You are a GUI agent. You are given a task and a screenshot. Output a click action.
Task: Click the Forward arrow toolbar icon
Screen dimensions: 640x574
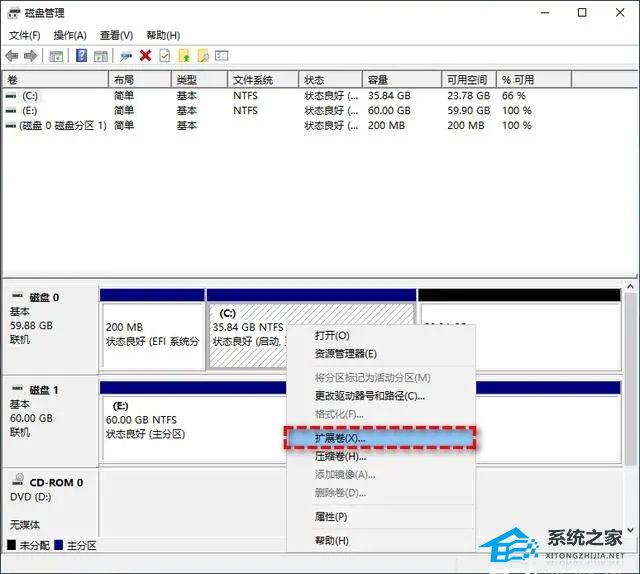click(31, 56)
